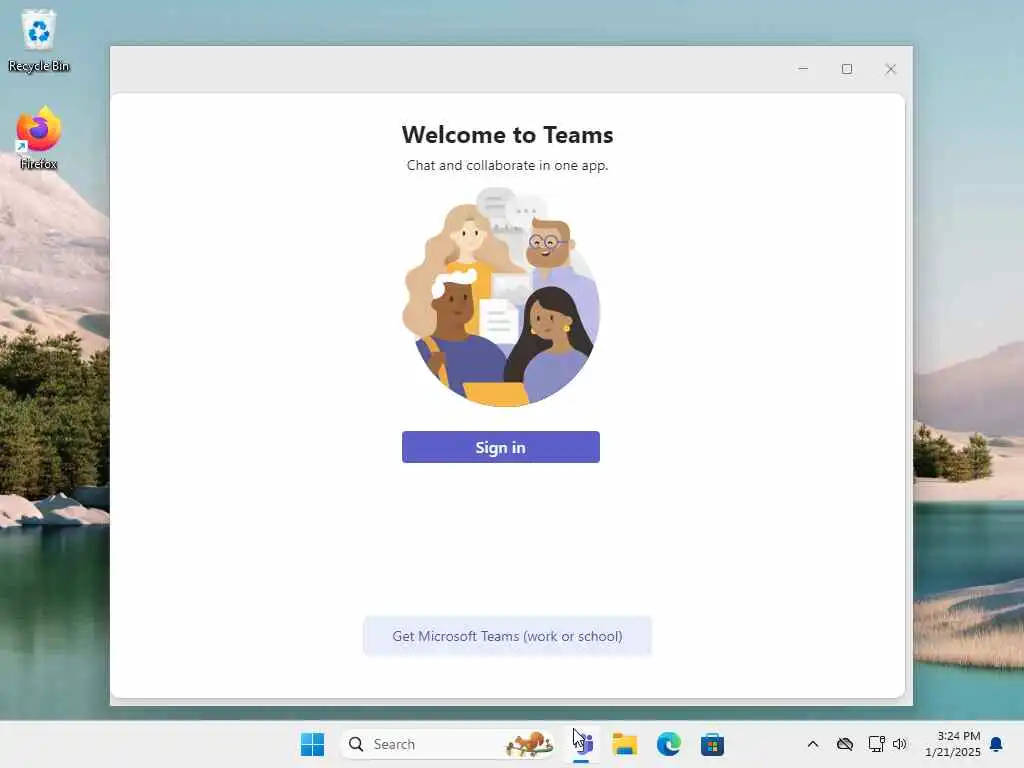Click the OneDrive cloud tray icon
The image size is (1024, 768).
tap(845, 744)
